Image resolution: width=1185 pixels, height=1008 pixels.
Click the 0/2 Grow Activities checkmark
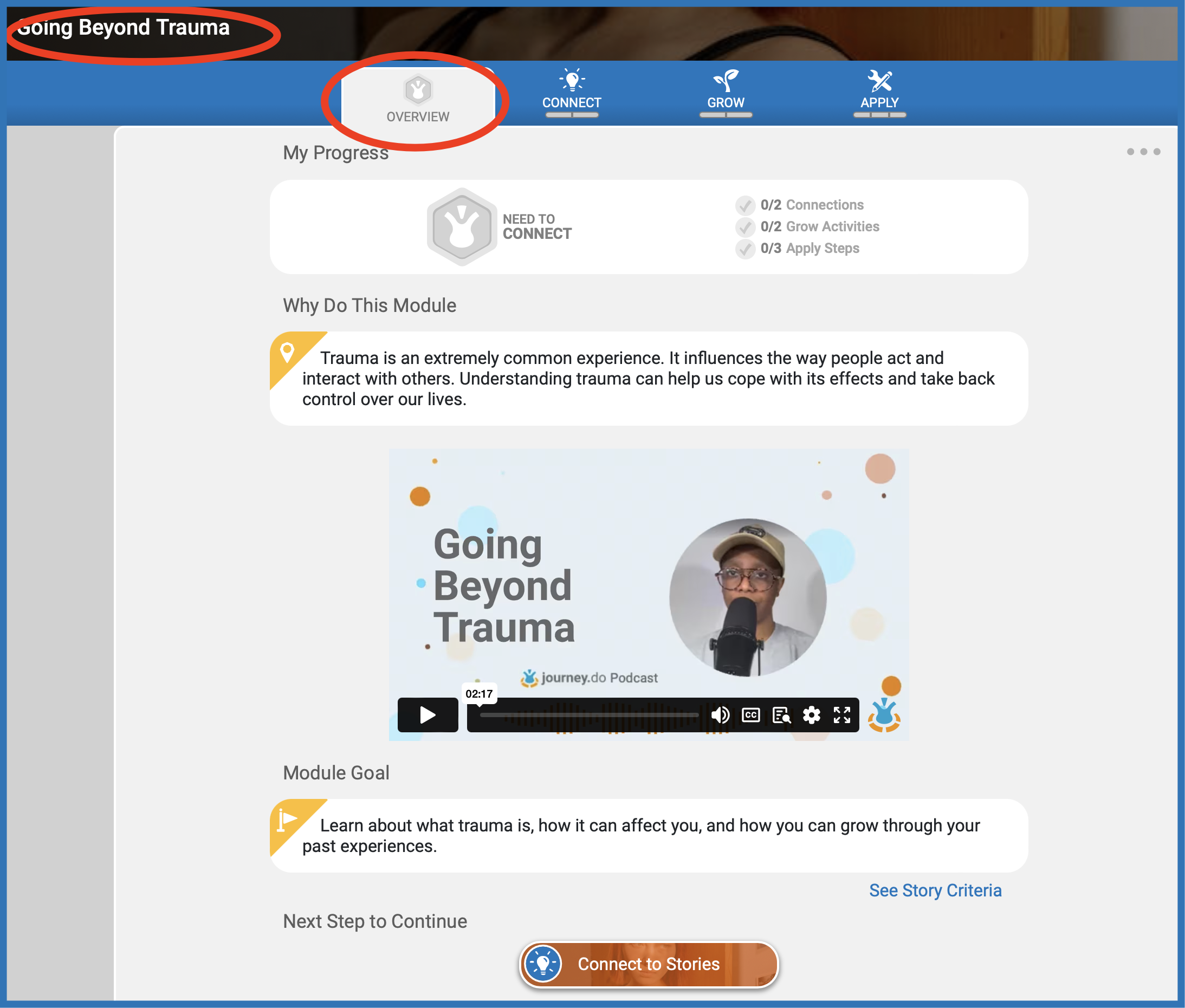point(745,227)
